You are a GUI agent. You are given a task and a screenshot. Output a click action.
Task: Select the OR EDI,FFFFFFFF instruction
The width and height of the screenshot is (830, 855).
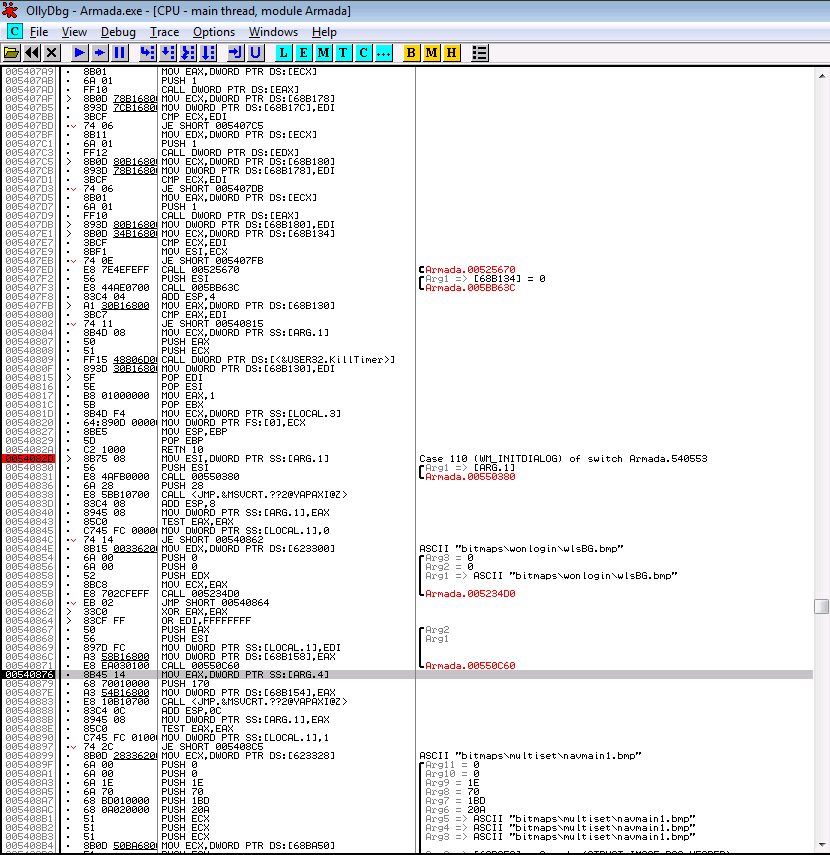pos(206,621)
